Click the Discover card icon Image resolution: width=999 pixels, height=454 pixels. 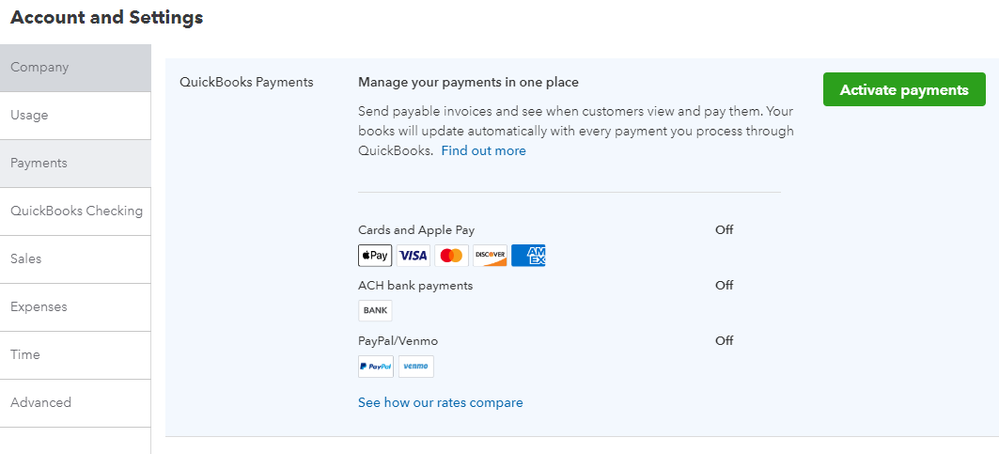pos(489,256)
